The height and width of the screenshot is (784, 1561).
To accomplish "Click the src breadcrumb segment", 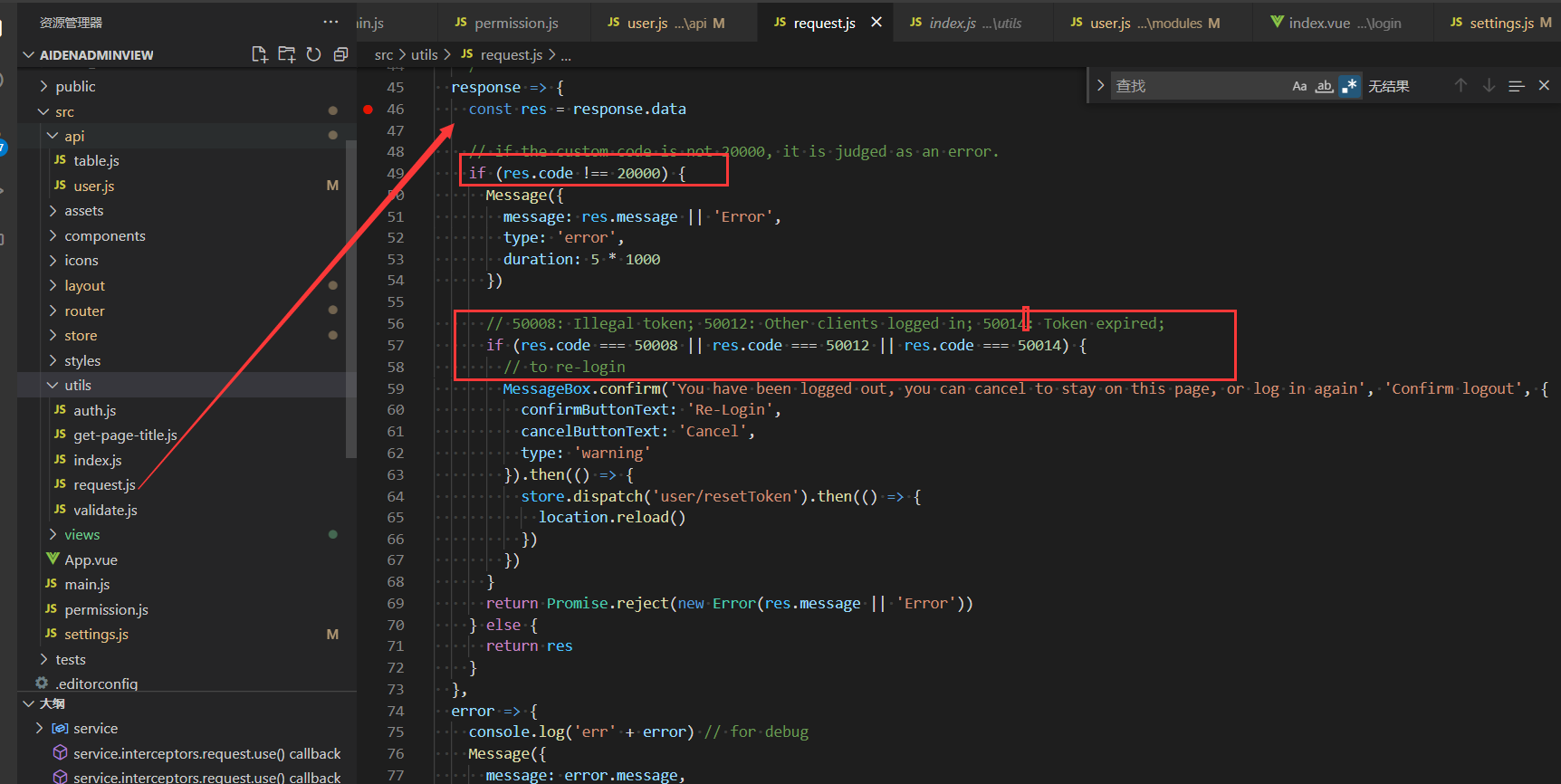I will click(384, 55).
